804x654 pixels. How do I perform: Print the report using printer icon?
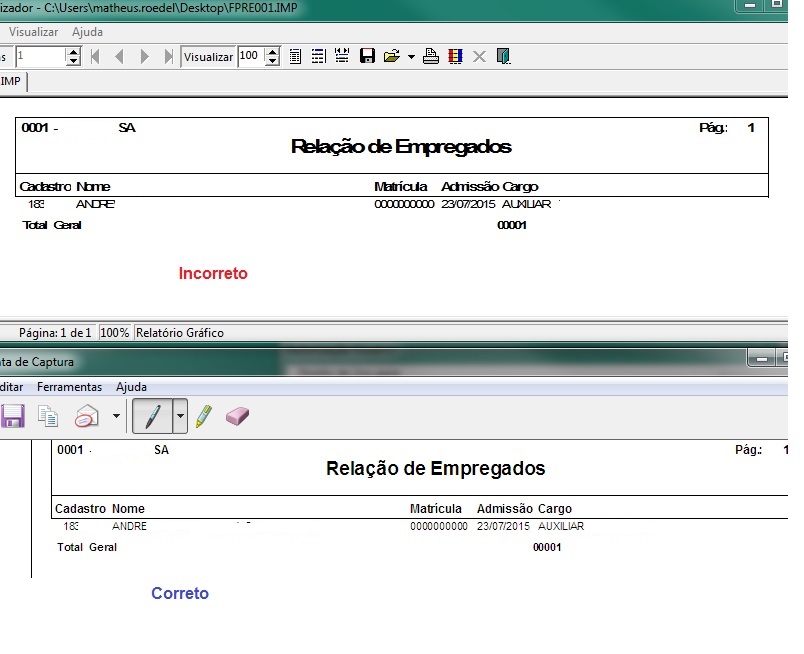pyautogui.click(x=431, y=56)
